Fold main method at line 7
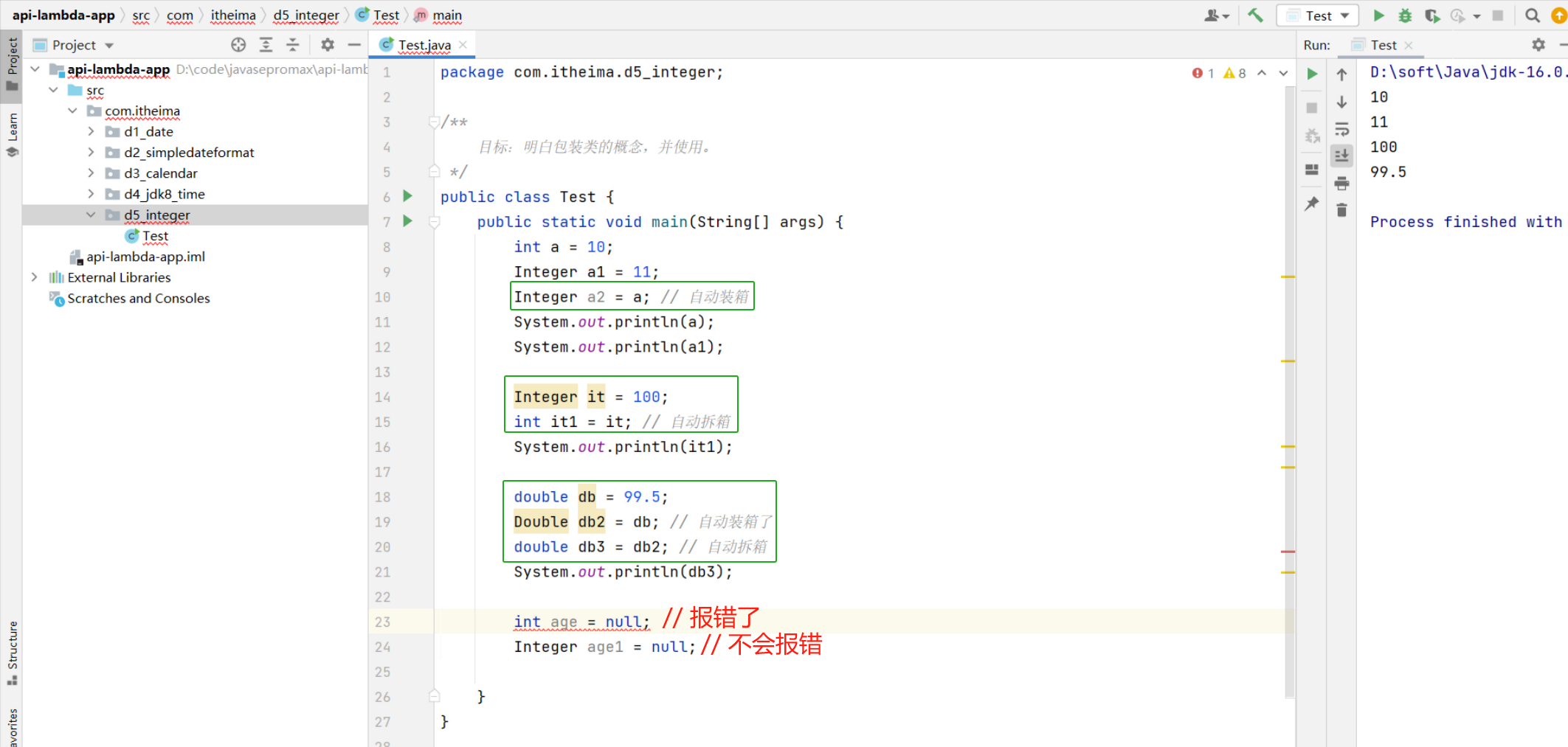This screenshot has height=747, width=1568. (x=434, y=221)
